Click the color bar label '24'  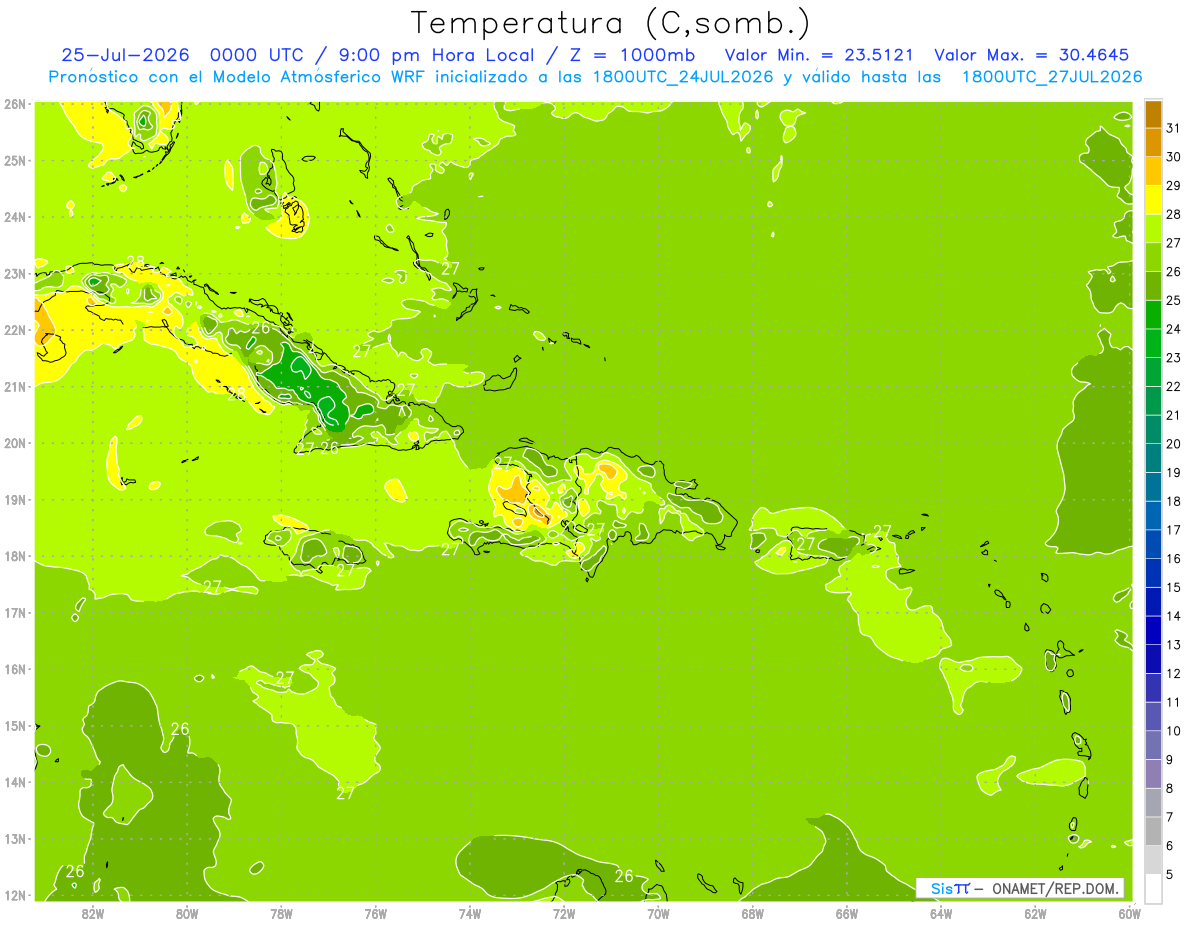tap(1174, 329)
